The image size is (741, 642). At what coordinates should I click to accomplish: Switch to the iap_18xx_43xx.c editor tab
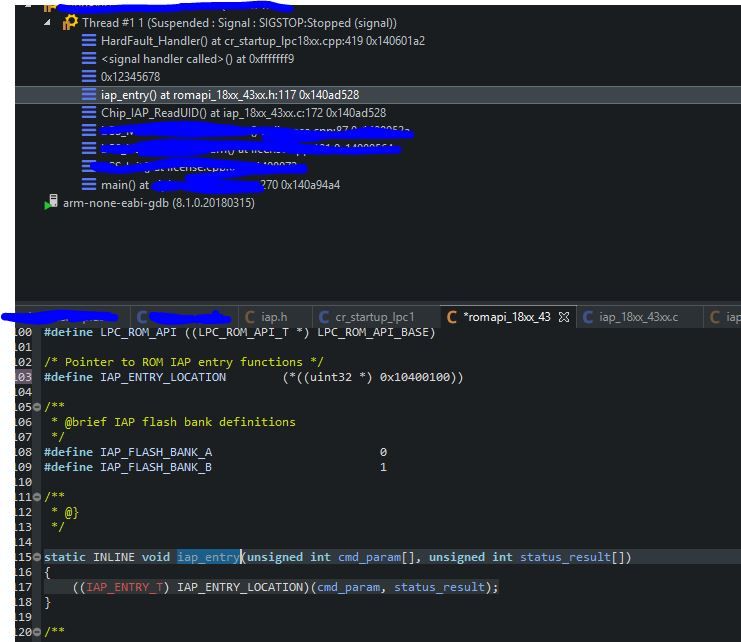click(638, 317)
